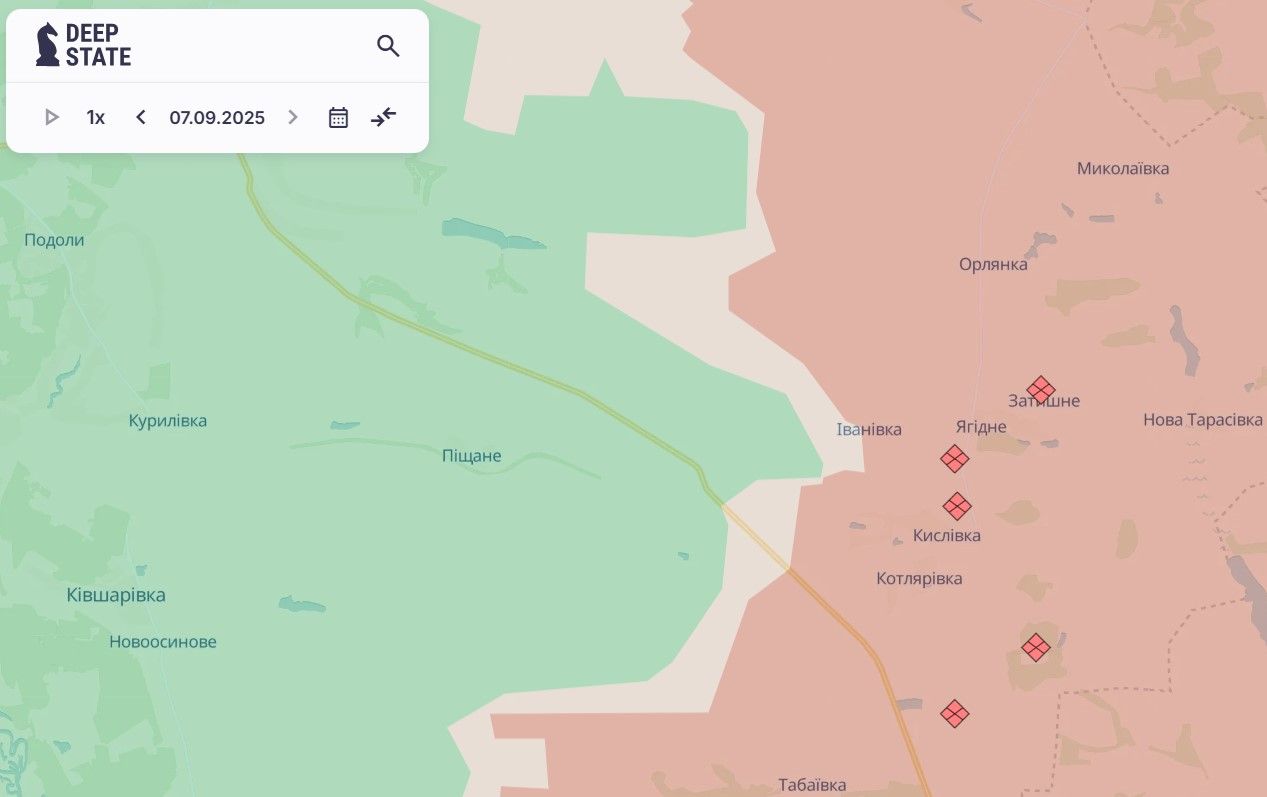Open the calendar date picker
1267x797 pixels.
(x=339, y=117)
